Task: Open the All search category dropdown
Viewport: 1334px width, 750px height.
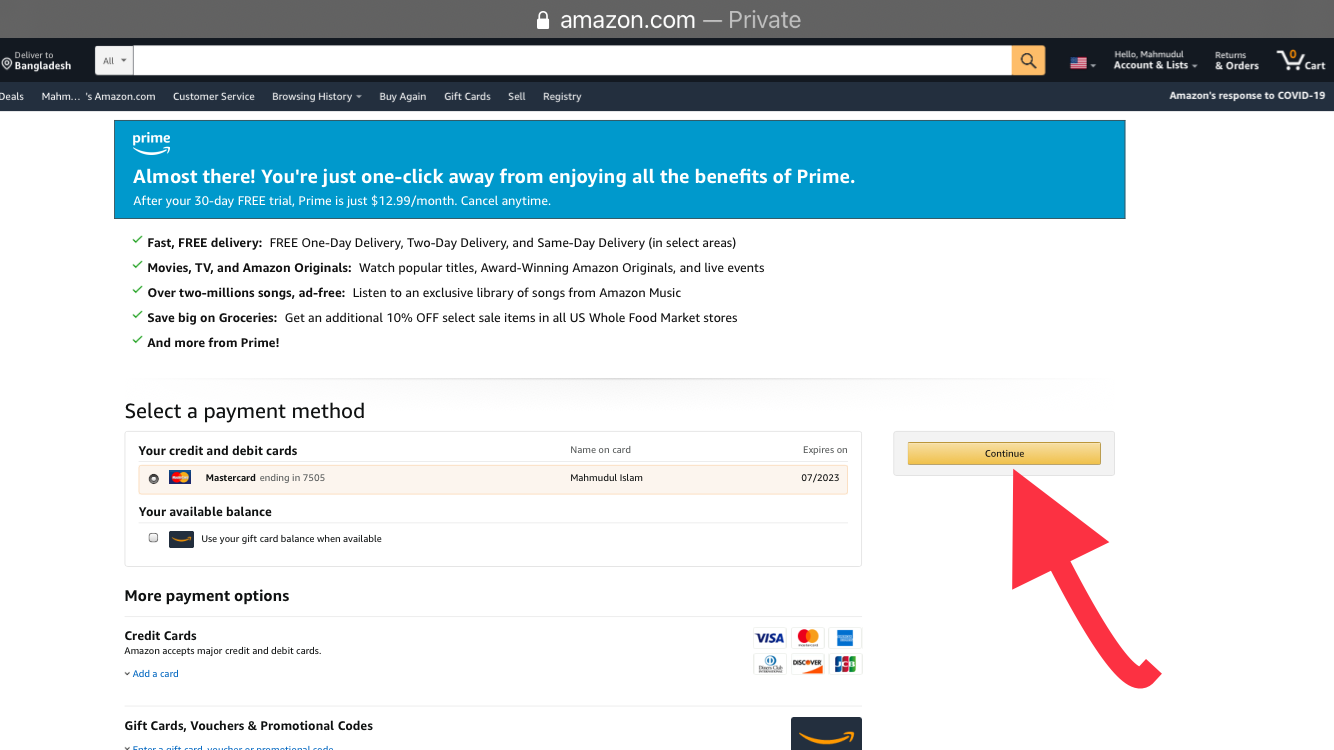Action: pos(113,60)
